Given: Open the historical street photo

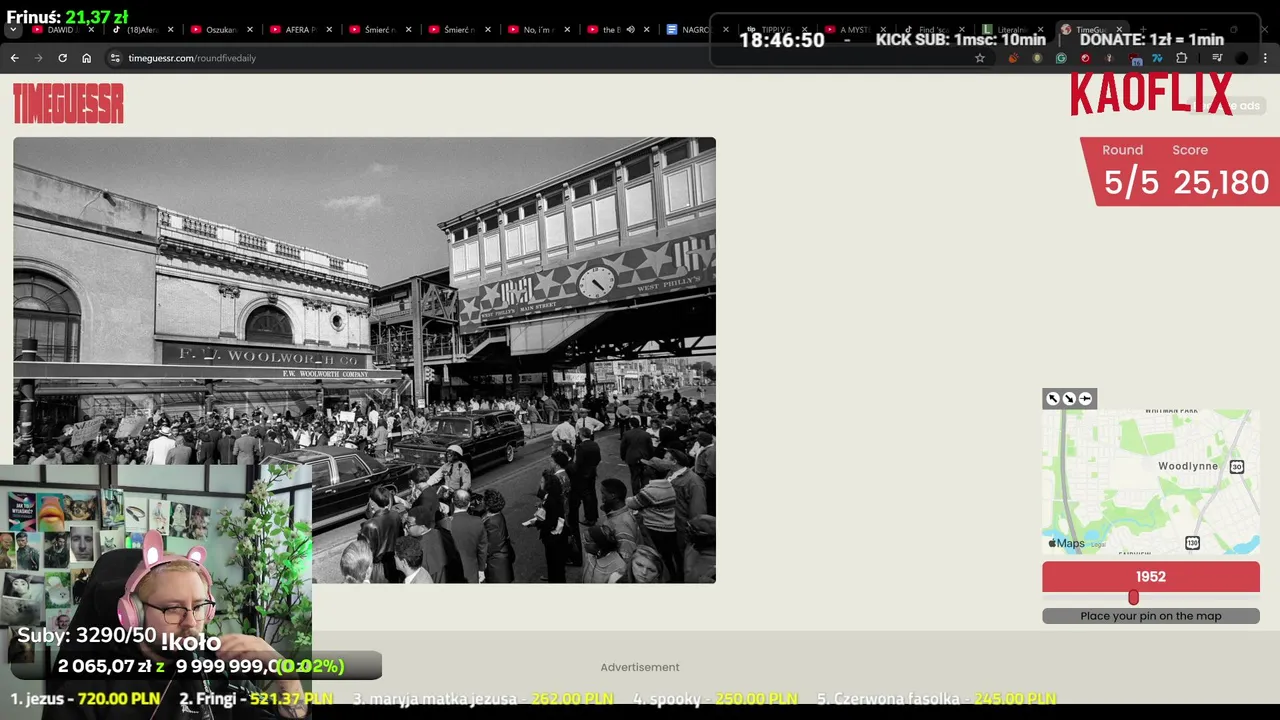Looking at the screenshot, I should pyautogui.click(x=364, y=360).
